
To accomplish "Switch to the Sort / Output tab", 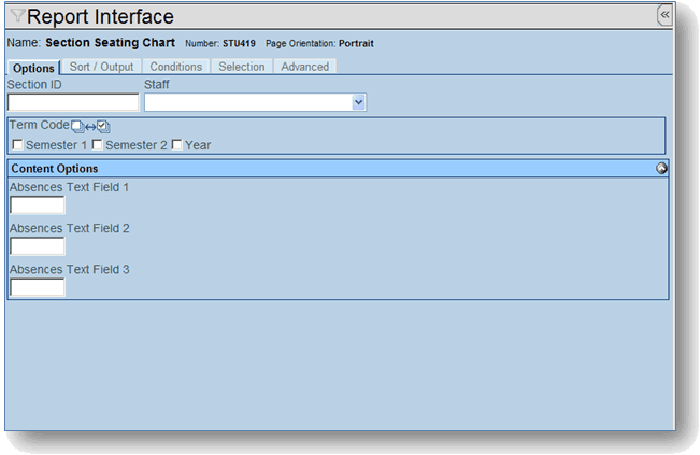I will click(101, 67).
